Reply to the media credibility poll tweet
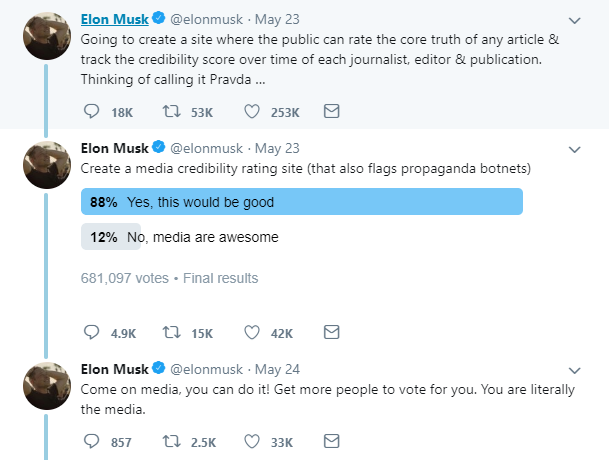Viewport: 609px width, 460px height. (x=90, y=332)
